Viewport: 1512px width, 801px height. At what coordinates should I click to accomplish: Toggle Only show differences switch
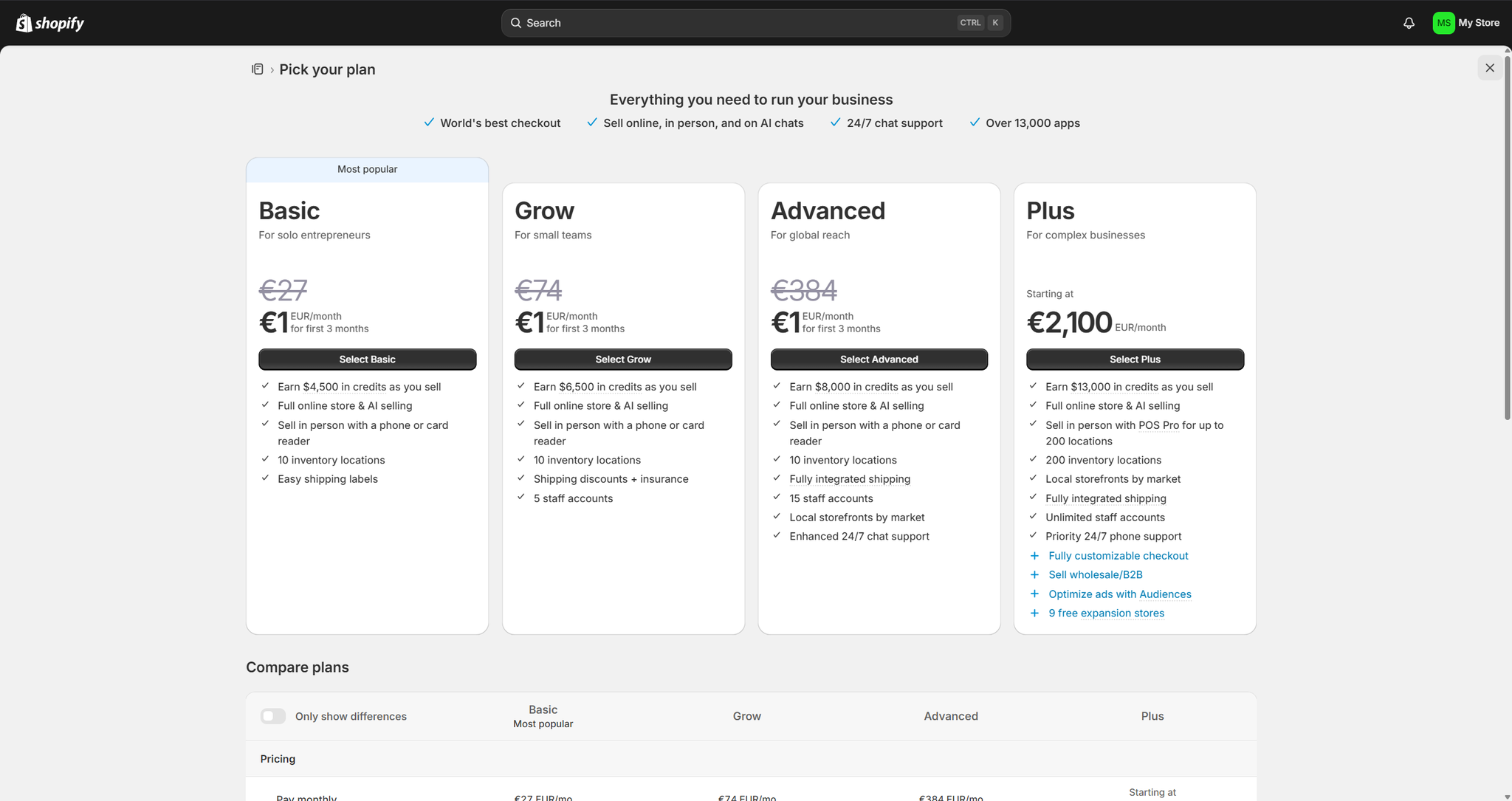[273, 716]
